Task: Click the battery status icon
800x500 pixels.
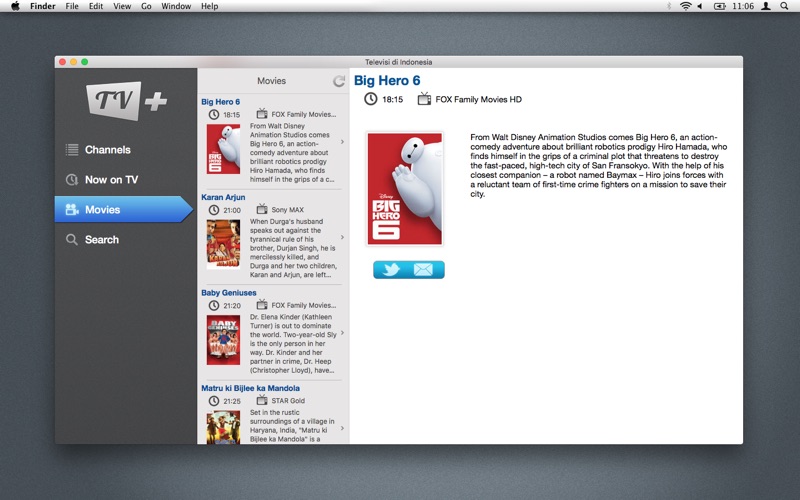Action: coord(719,6)
